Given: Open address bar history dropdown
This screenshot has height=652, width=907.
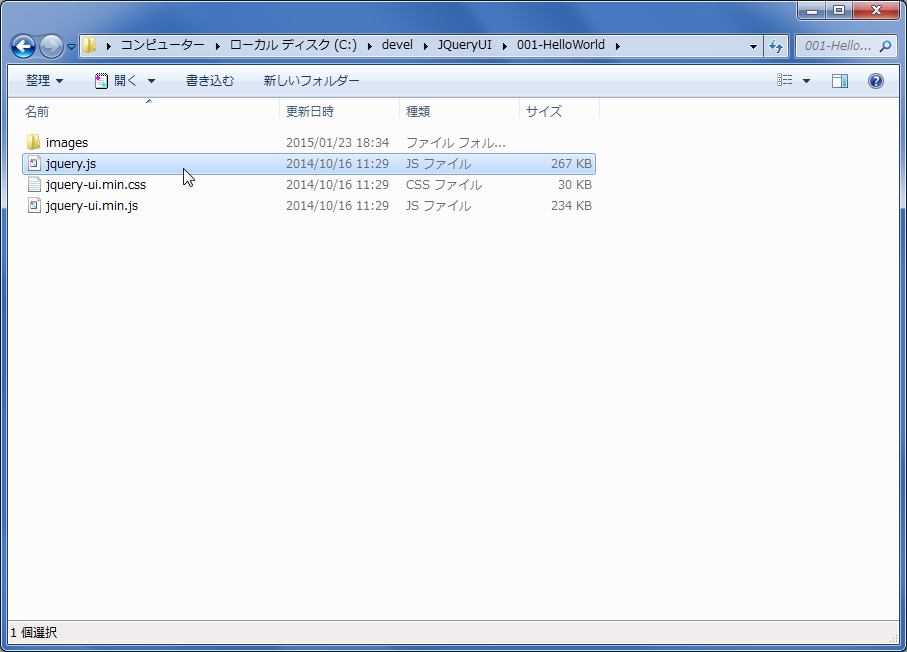Looking at the screenshot, I should pos(753,46).
